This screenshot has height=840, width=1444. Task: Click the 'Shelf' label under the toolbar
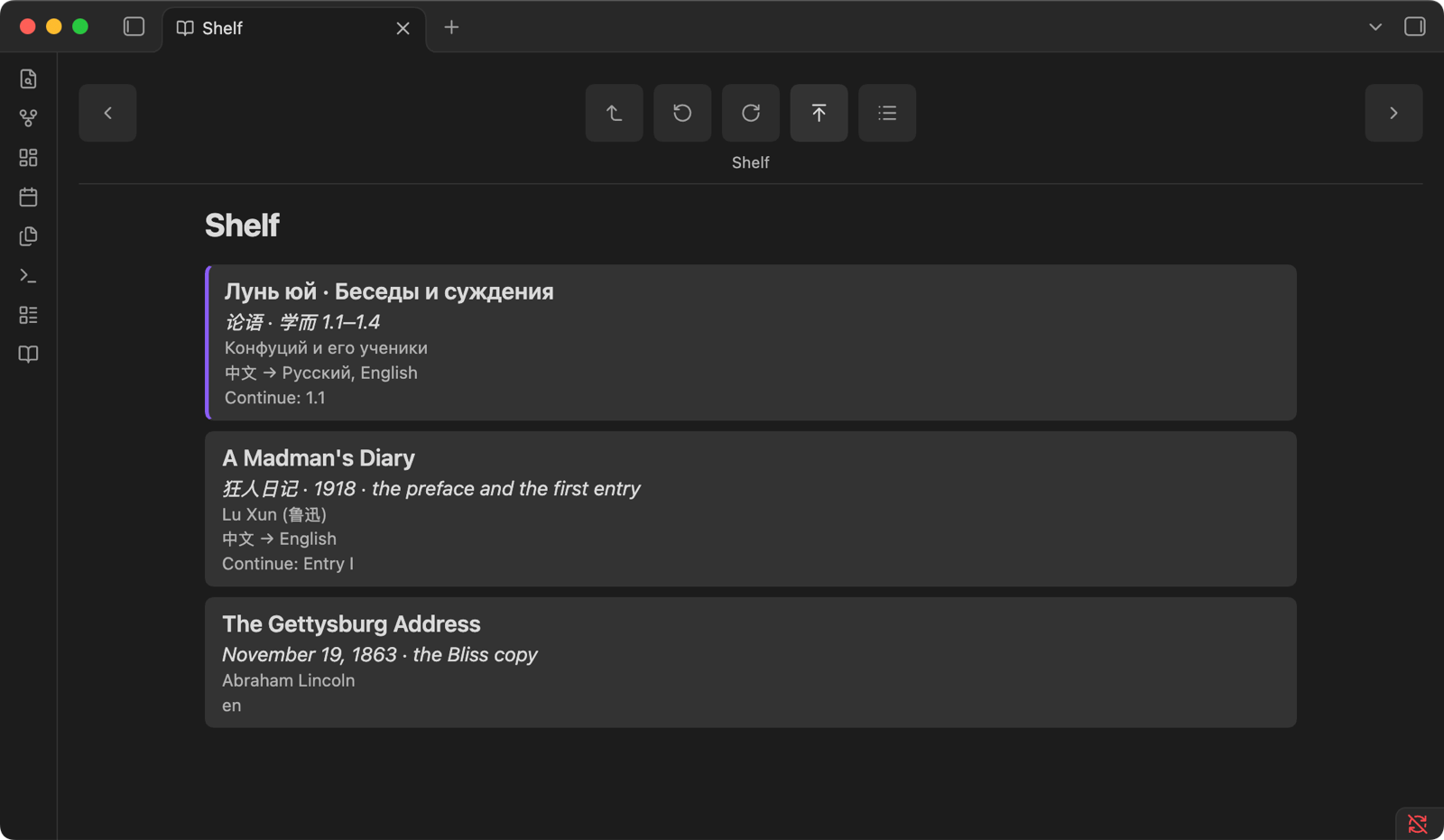click(x=751, y=162)
